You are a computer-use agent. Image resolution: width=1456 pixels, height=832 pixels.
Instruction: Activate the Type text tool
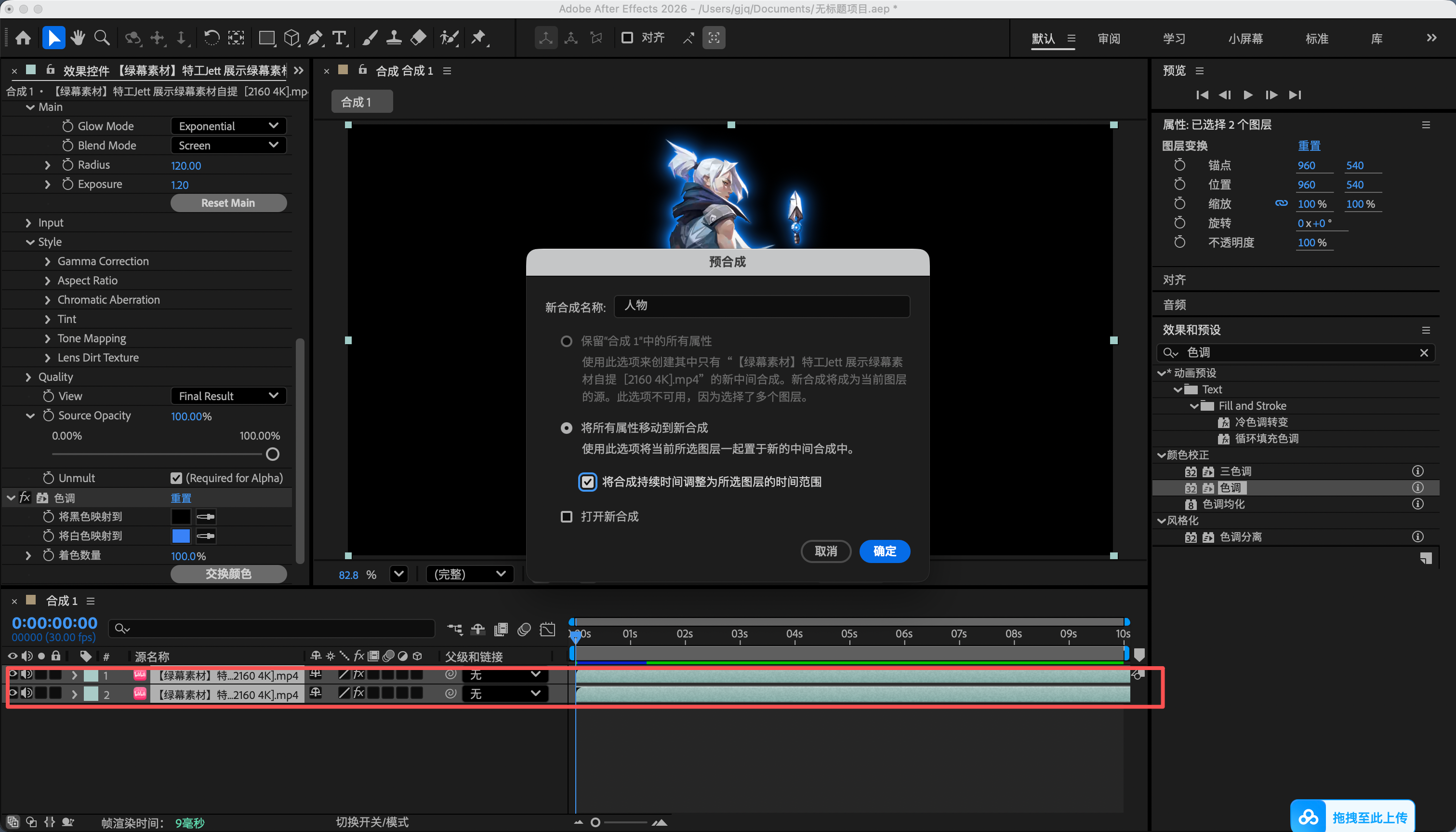pyautogui.click(x=340, y=38)
